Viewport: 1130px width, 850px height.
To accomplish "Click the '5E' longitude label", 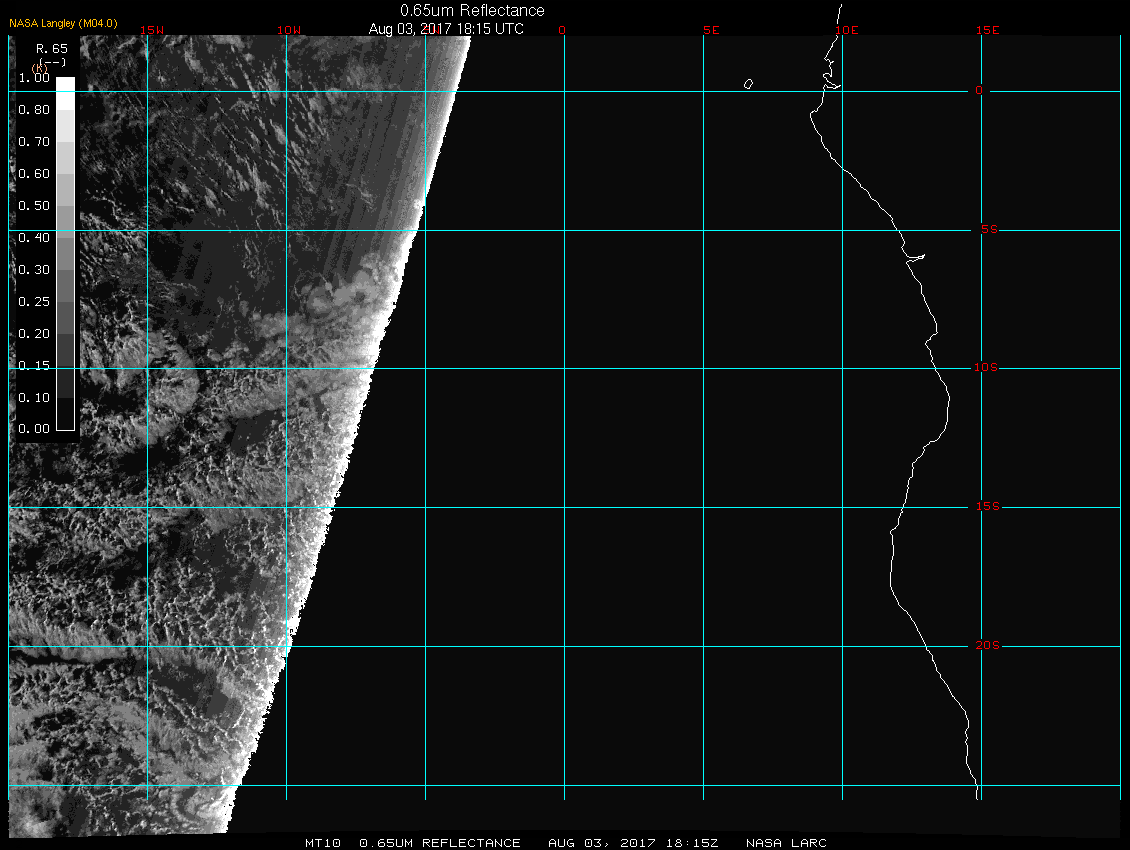I will coord(711,30).
